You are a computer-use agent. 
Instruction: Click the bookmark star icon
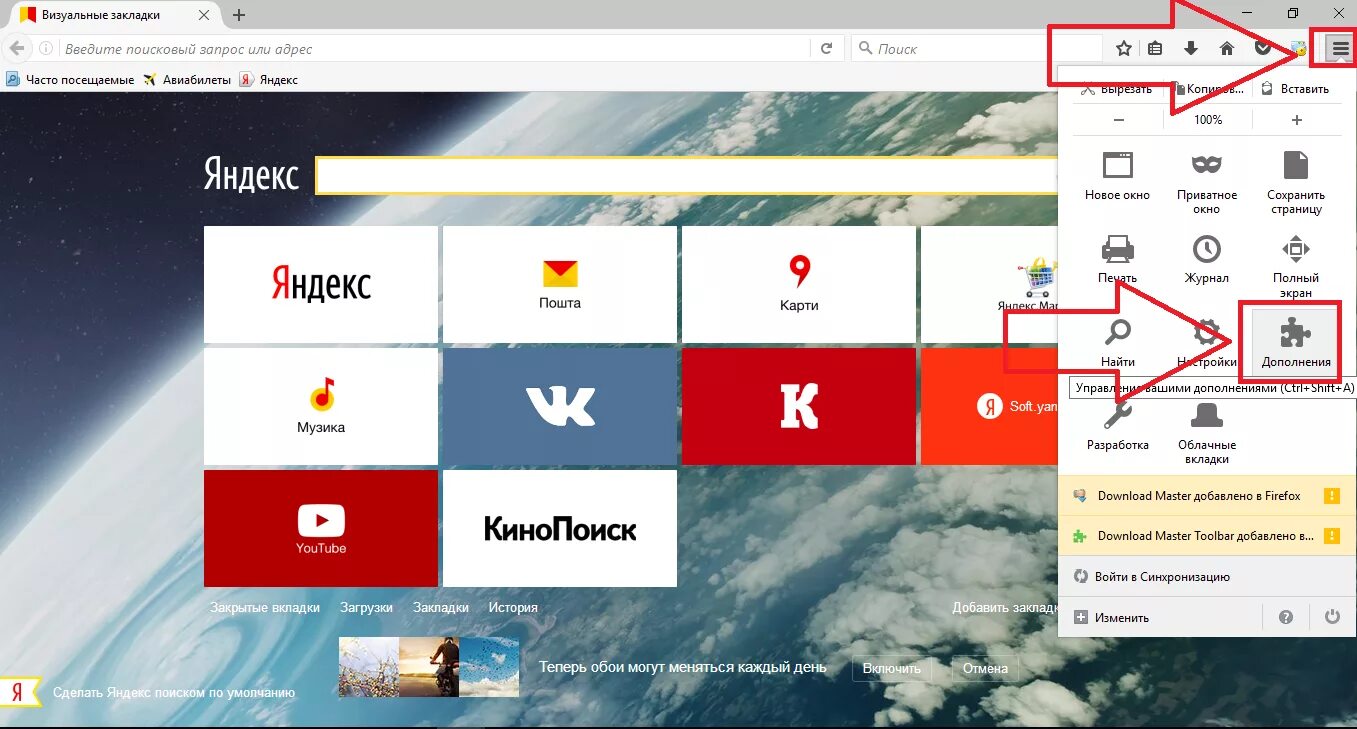1124,48
